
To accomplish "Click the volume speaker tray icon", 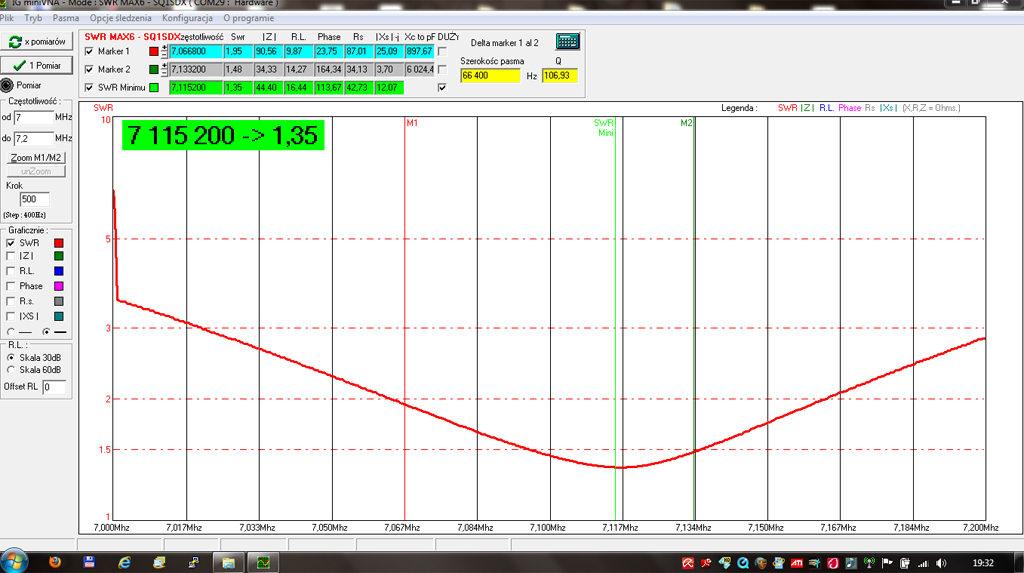I will (941, 563).
